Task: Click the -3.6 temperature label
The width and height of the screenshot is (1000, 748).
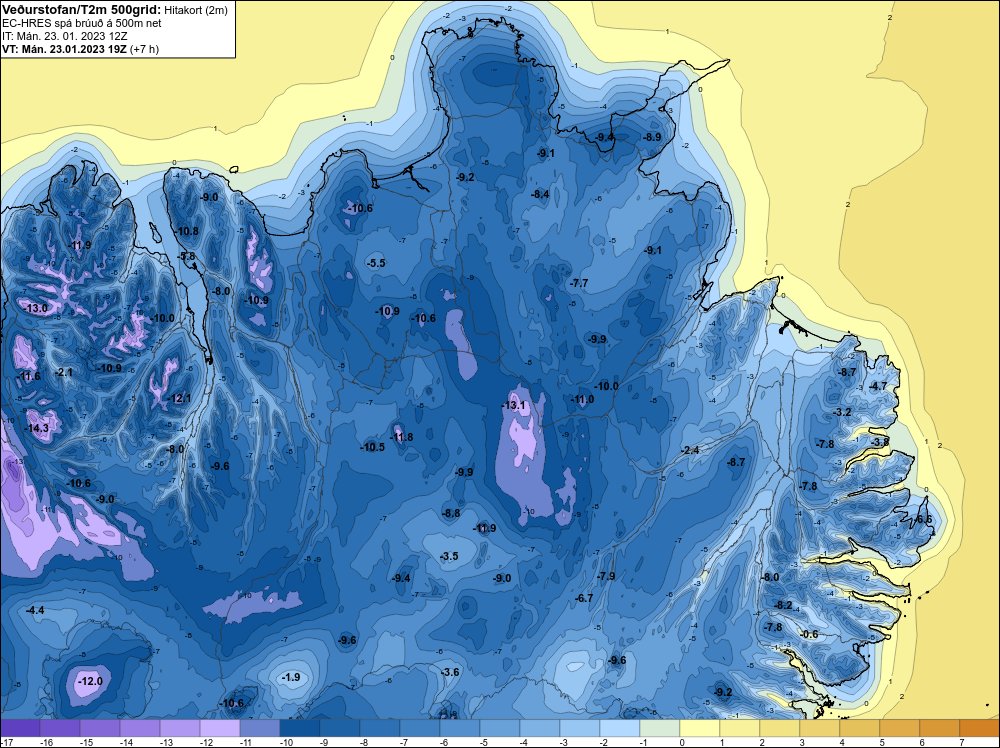Action: (450, 672)
